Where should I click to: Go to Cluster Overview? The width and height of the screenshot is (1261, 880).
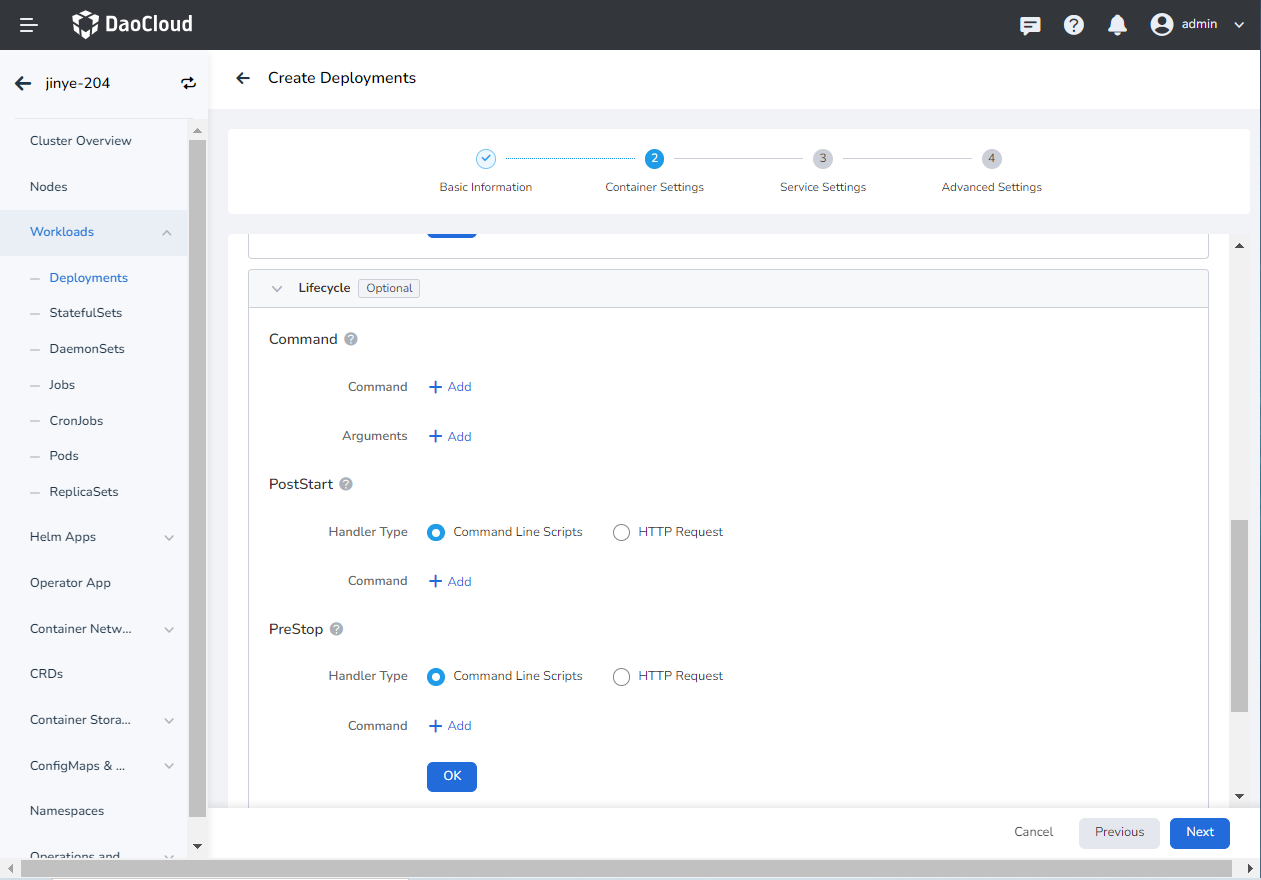81,141
